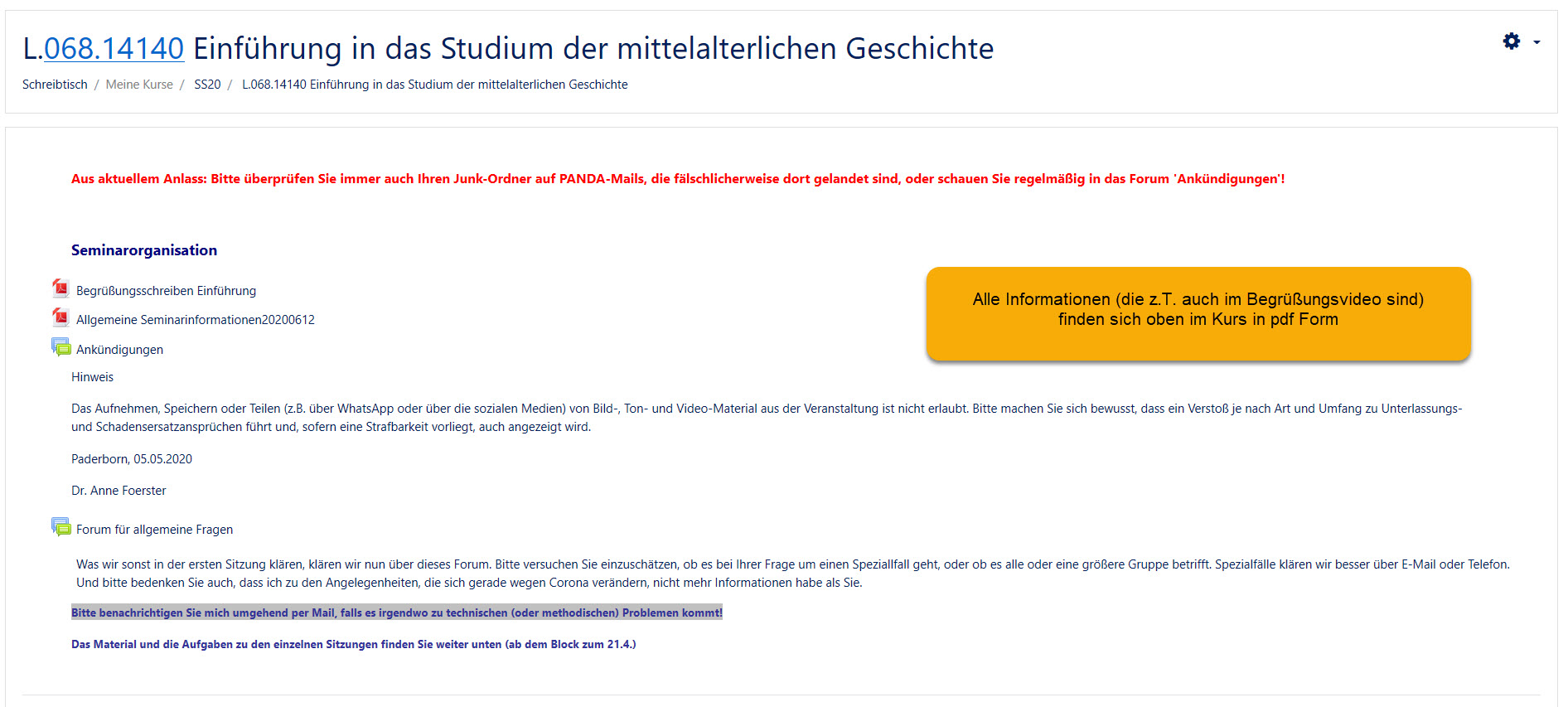Viewport: 1568px width, 707px height.
Task: Expand the dropdown arrow beside the gear
Action: tap(1537, 42)
